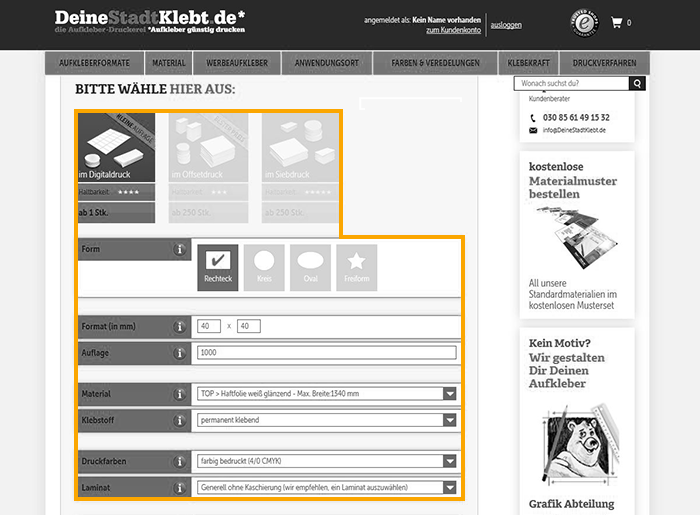Choose the im Siebdruck option
The width and height of the screenshot is (700, 515).
click(x=300, y=168)
